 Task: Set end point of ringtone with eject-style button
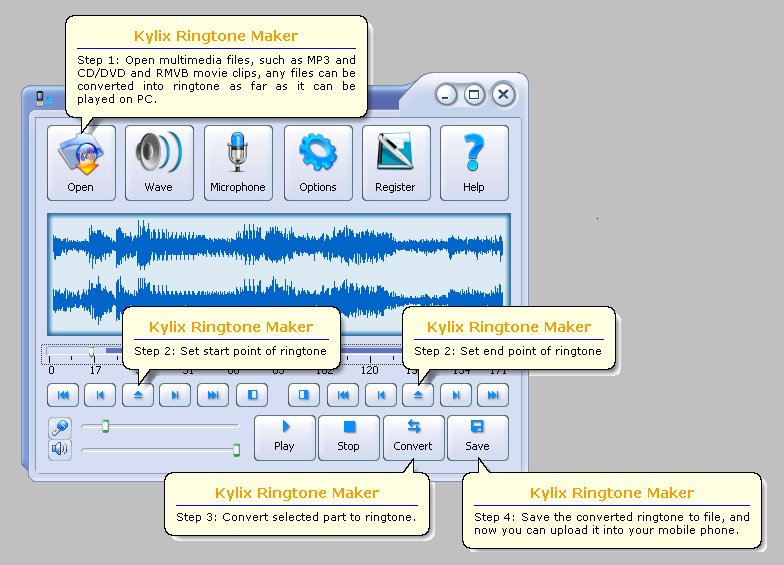point(418,395)
